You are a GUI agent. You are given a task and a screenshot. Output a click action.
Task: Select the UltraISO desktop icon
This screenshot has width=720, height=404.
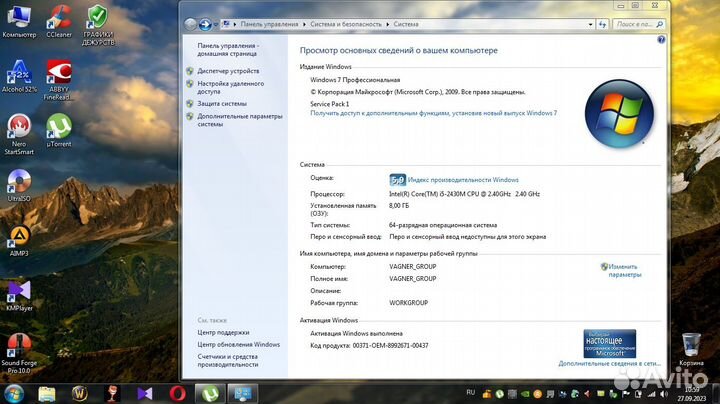(19, 185)
